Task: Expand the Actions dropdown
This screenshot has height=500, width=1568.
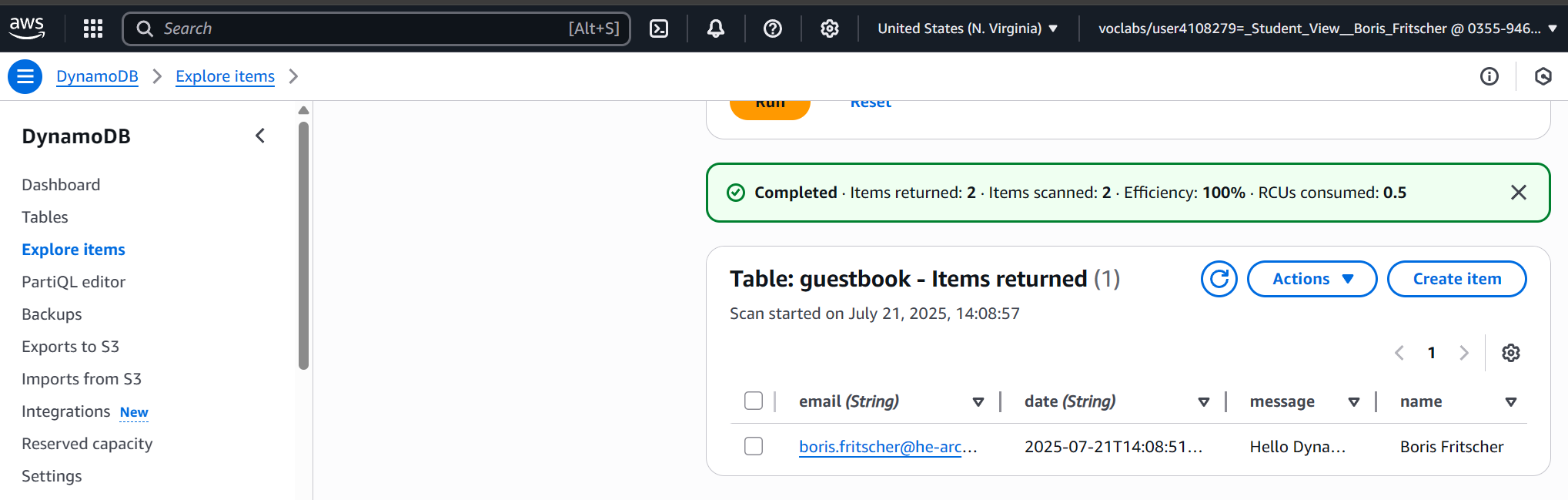Action: 1312,279
